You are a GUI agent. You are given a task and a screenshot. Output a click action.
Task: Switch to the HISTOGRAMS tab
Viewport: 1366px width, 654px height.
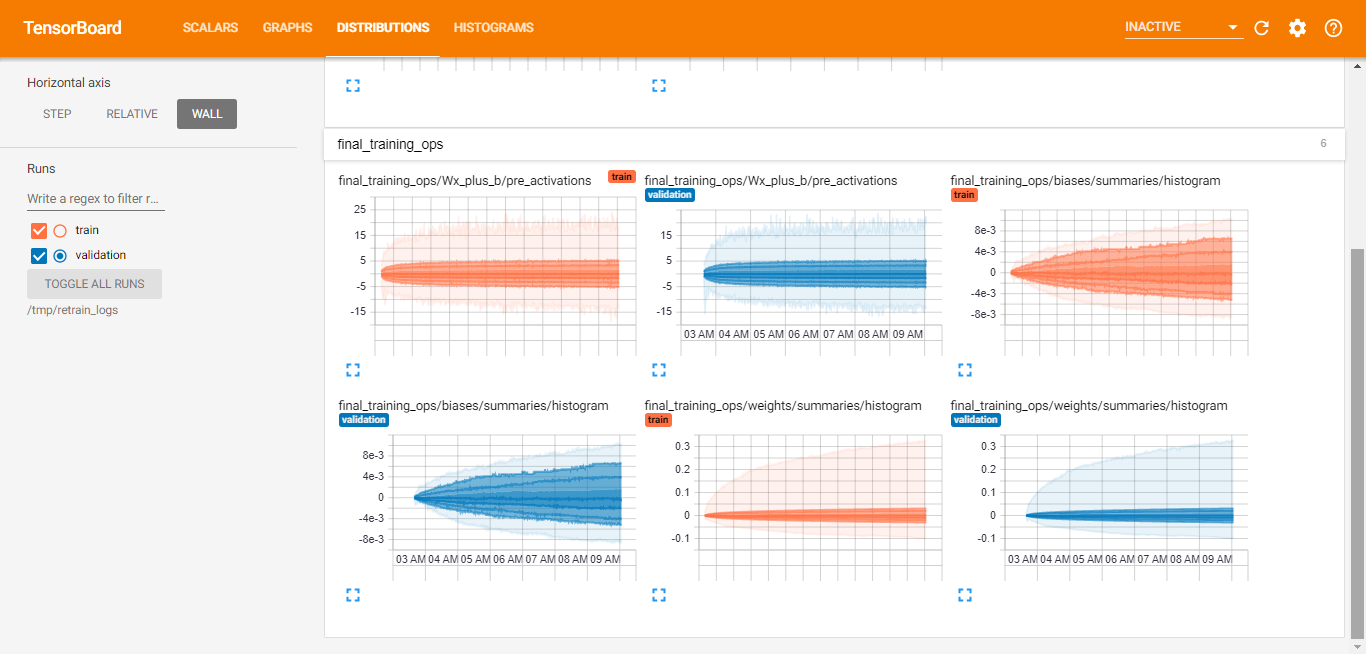coord(493,28)
